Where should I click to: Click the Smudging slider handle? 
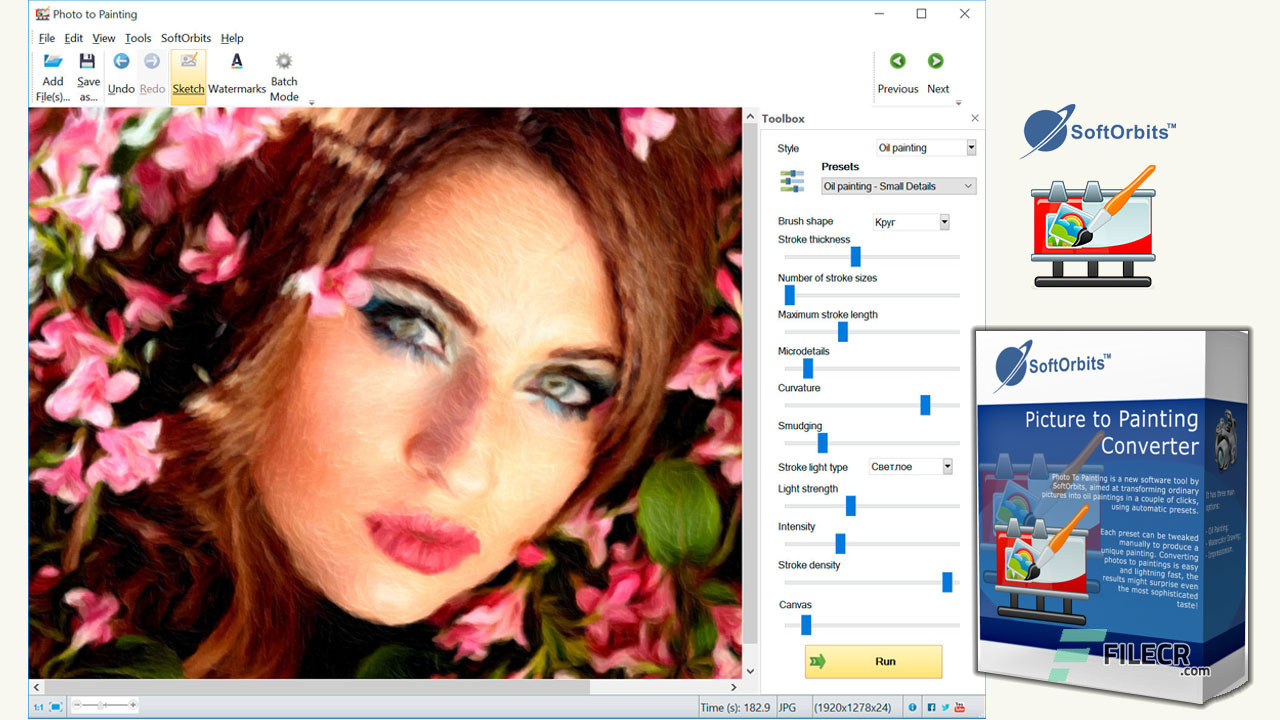point(822,443)
